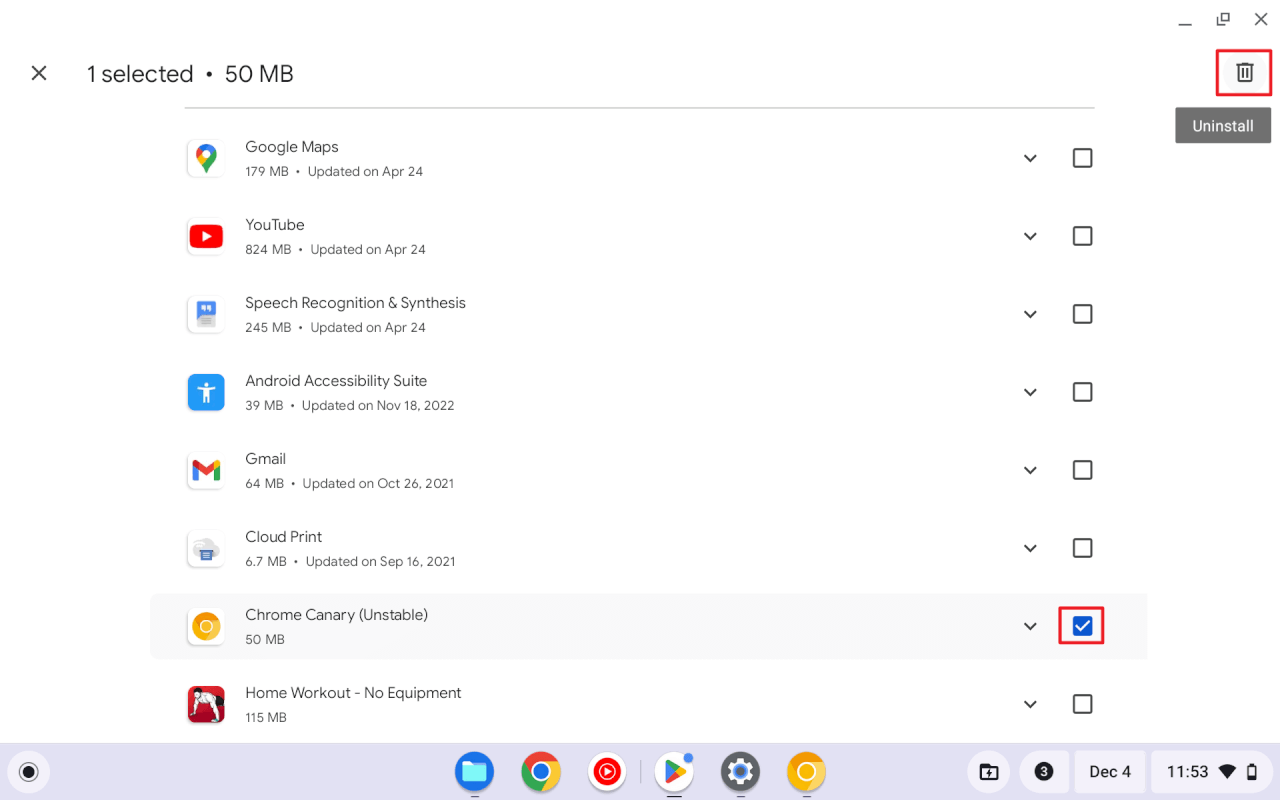
Task: Click the Gmail app name text
Action: 266,459
